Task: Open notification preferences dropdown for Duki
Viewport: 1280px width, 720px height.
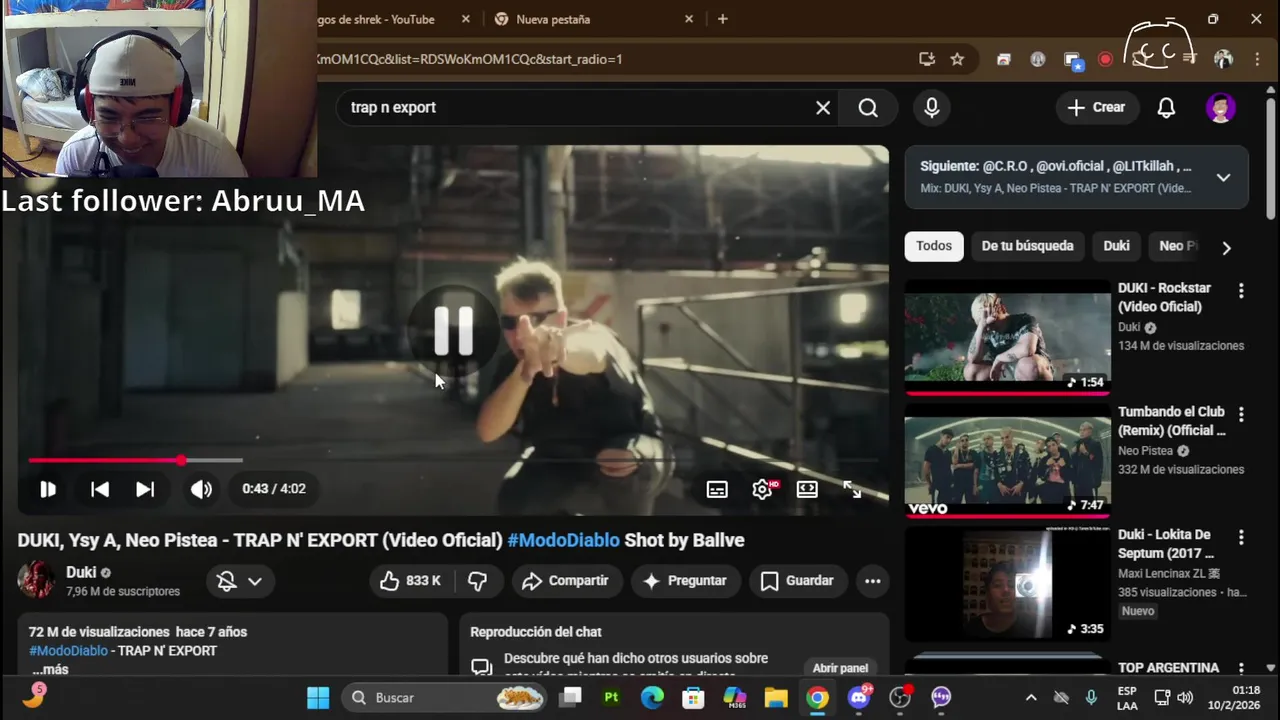Action: pos(240,581)
